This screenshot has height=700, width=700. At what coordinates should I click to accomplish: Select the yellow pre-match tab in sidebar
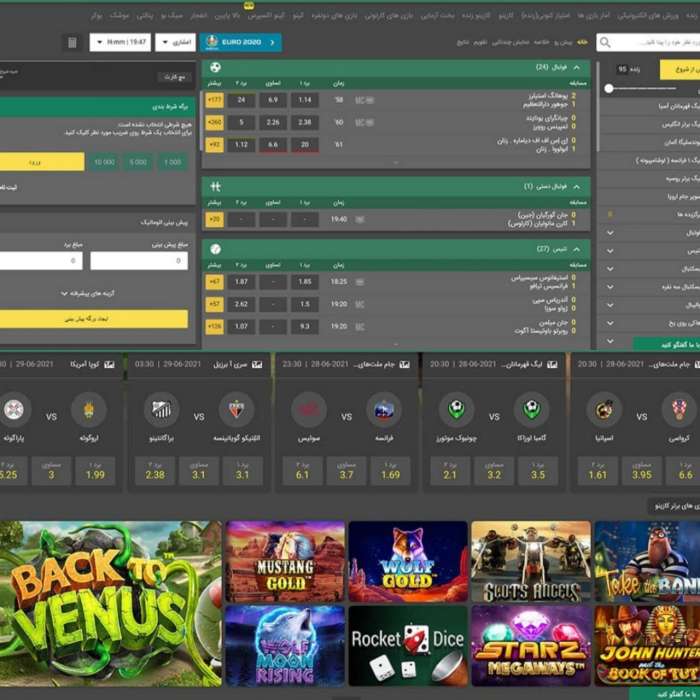(x=679, y=69)
